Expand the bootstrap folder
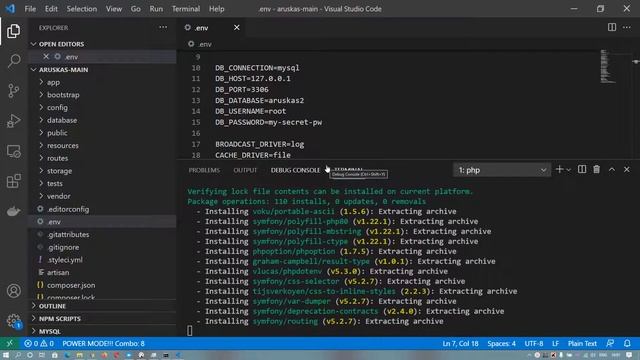The image size is (640, 360). (102, 95)
